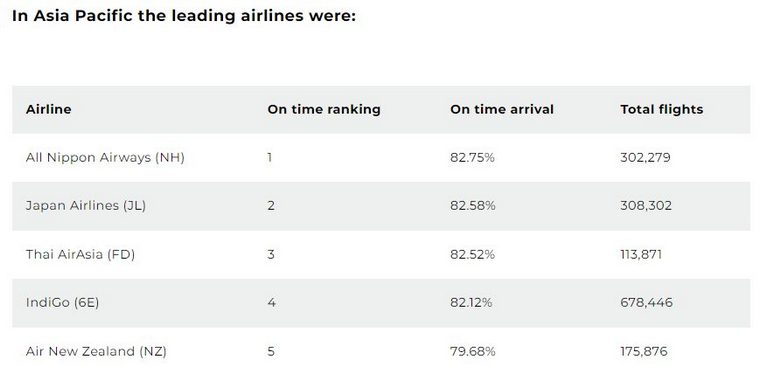Click the 79.68% arrival percentage
760x374 pixels.
[473, 351]
